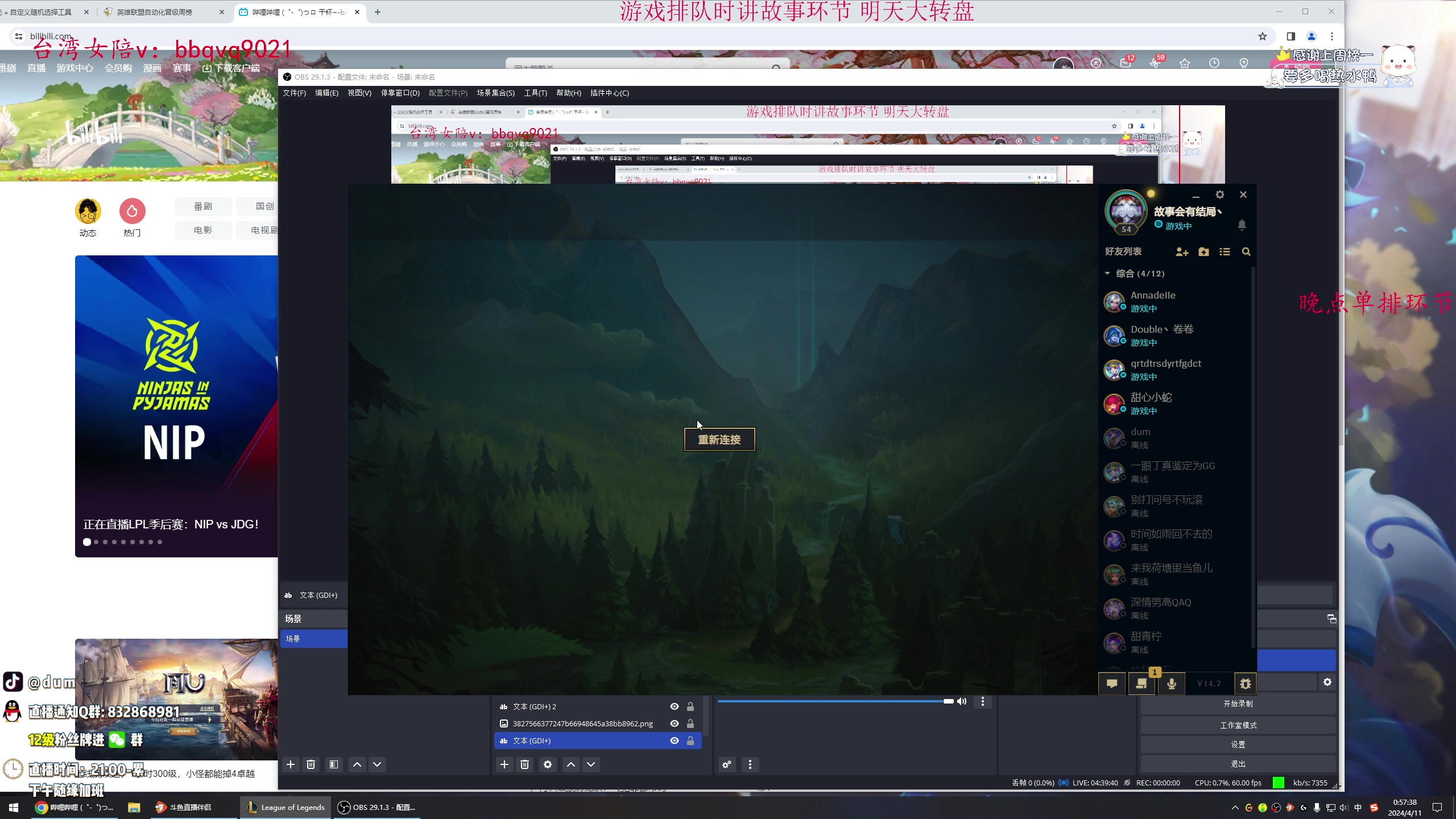1456x819 pixels.
Task: Report a bug icon in League footer
Action: pos(1245,683)
